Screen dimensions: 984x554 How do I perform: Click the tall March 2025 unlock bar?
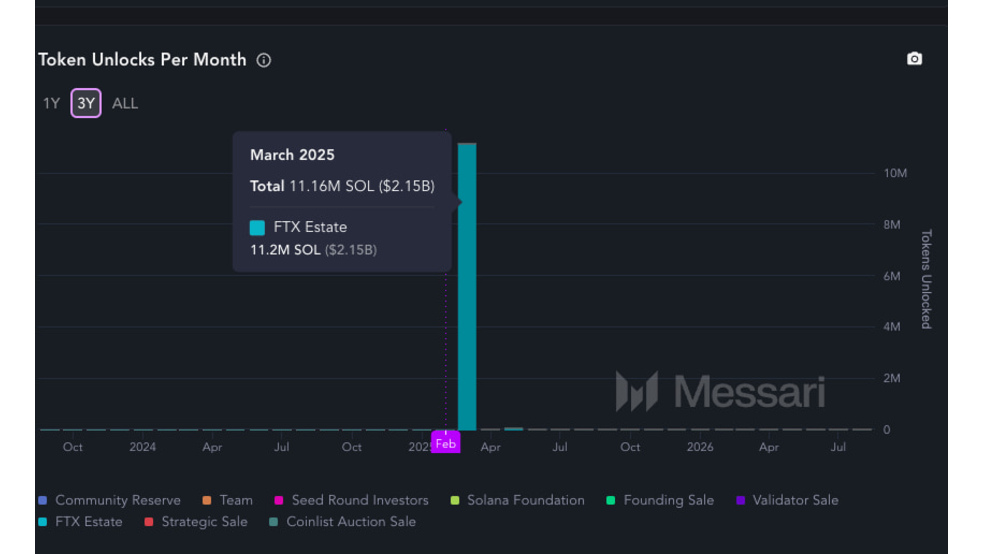[467, 287]
